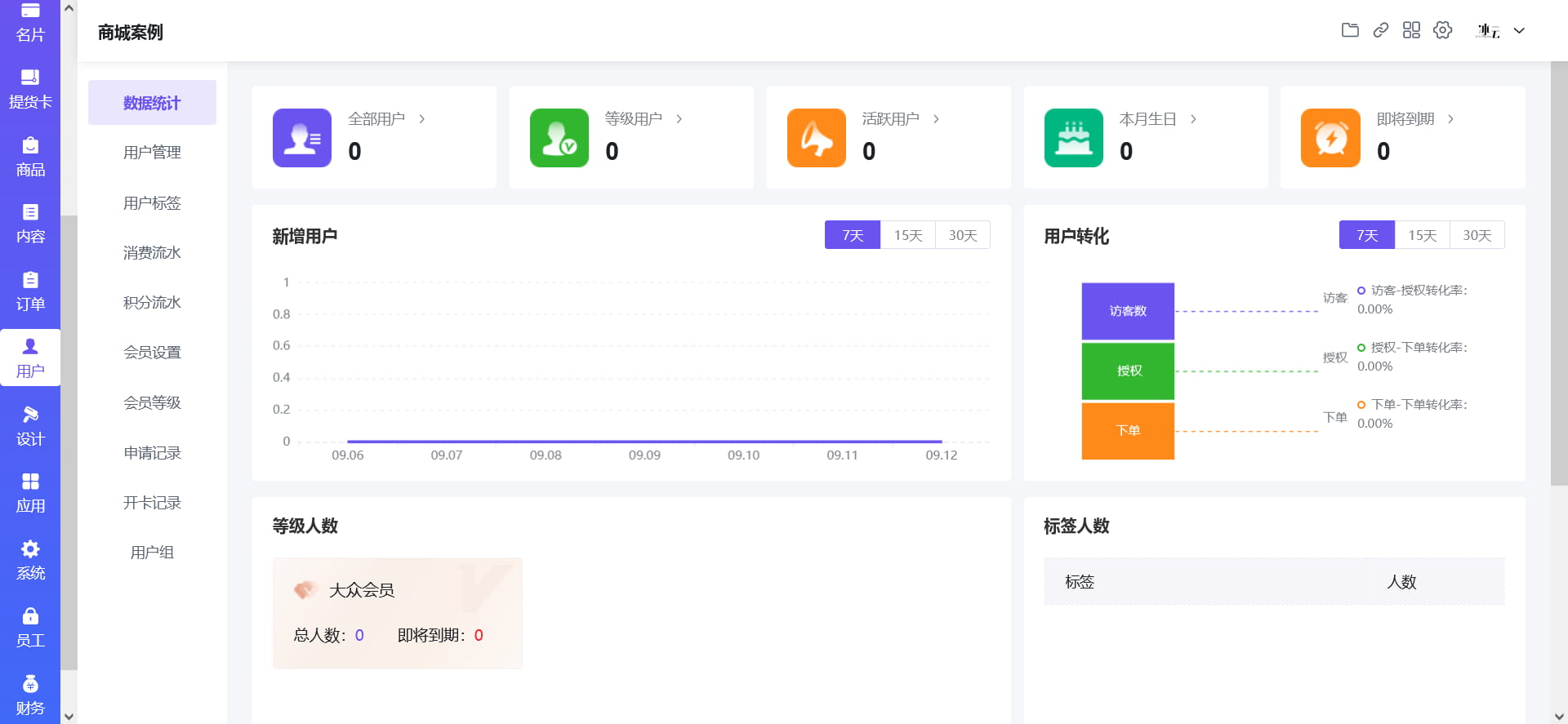Click the 即将到期 alarm clock icon
This screenshot has height=724, width=1568.
(x=1331, y=138)
